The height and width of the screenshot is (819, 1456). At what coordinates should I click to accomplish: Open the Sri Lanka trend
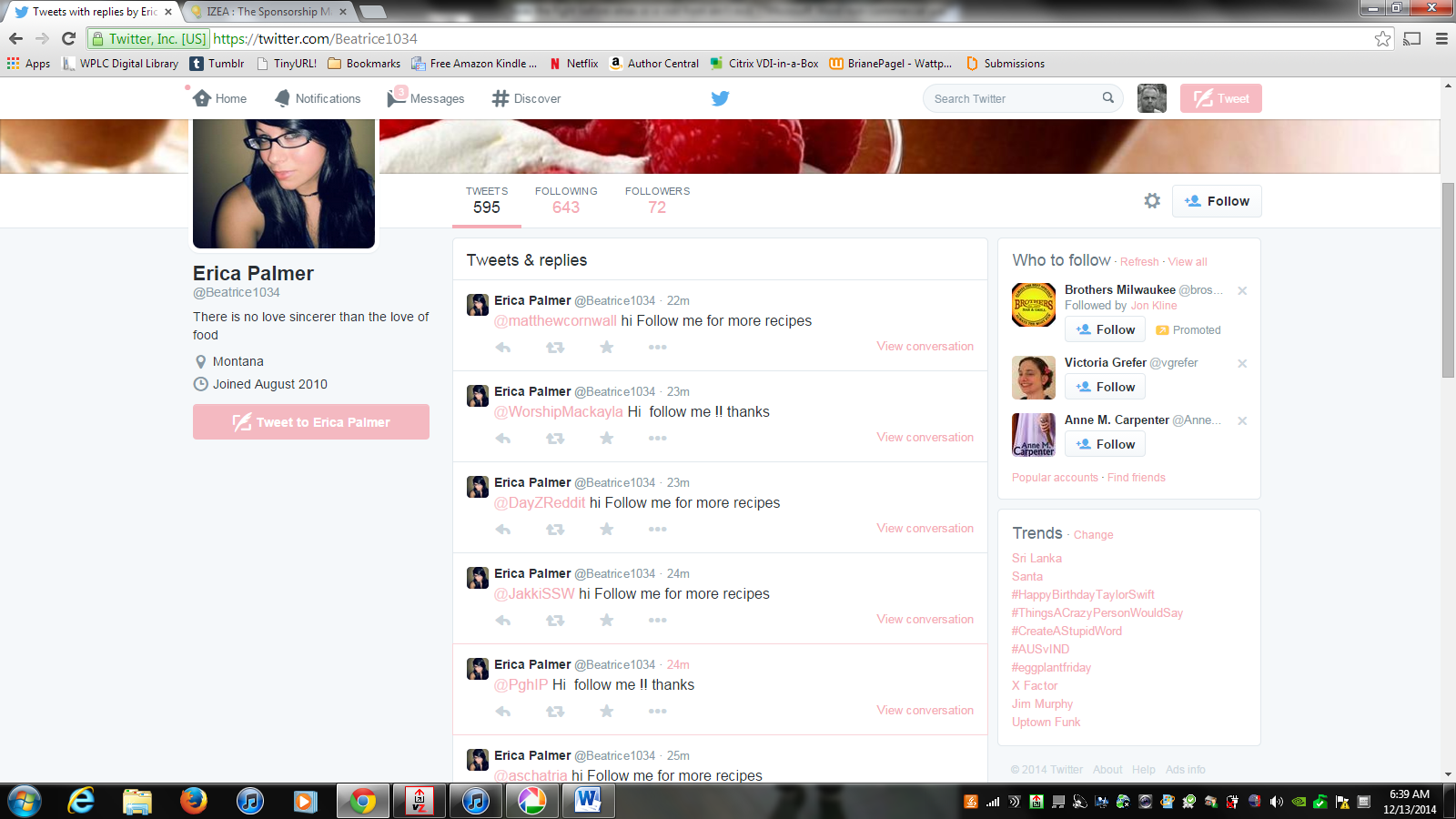pyautogui.click(x=1036, y=559)
